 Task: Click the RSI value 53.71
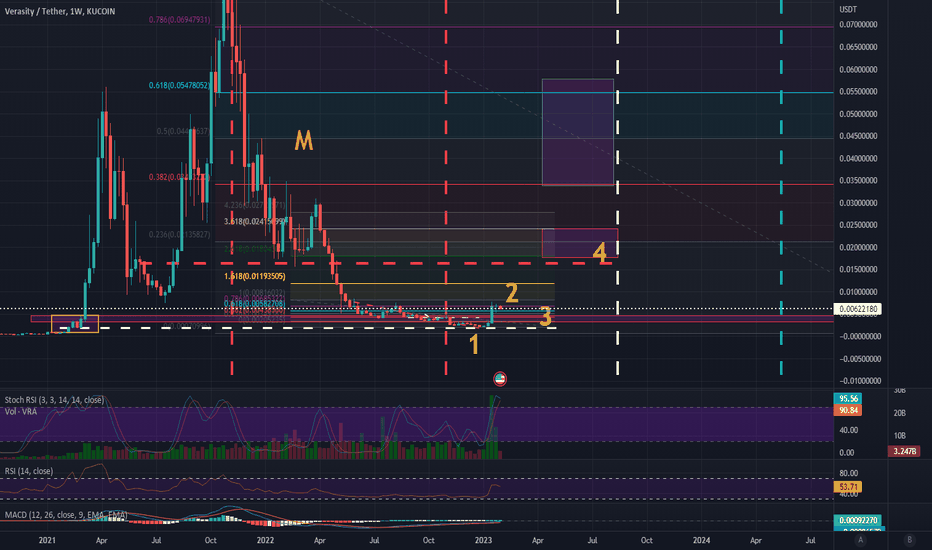pyautogui.click(x=848, y=487)
